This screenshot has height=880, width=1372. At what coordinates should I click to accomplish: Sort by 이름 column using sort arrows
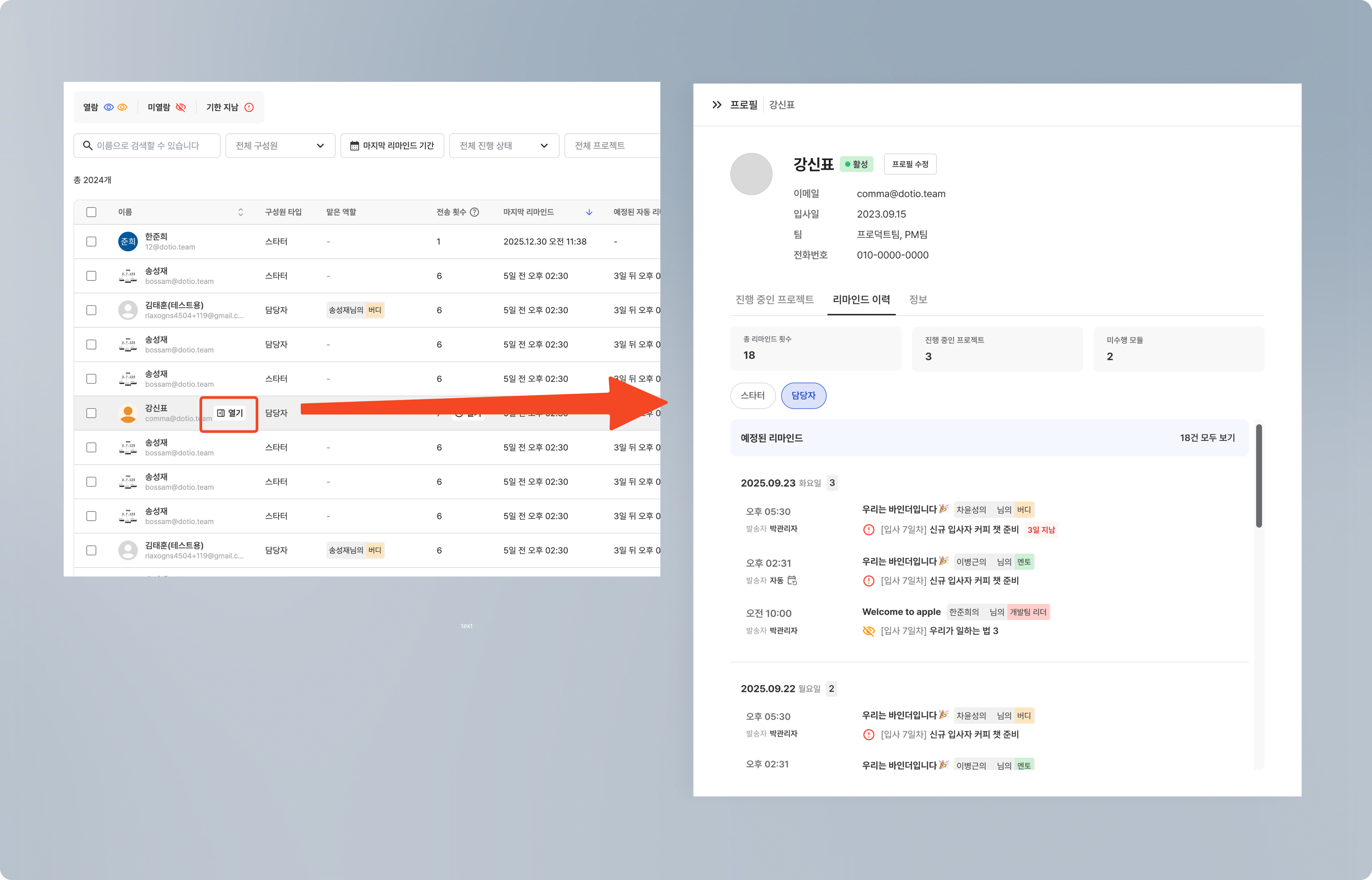click(x=241, y=212)
